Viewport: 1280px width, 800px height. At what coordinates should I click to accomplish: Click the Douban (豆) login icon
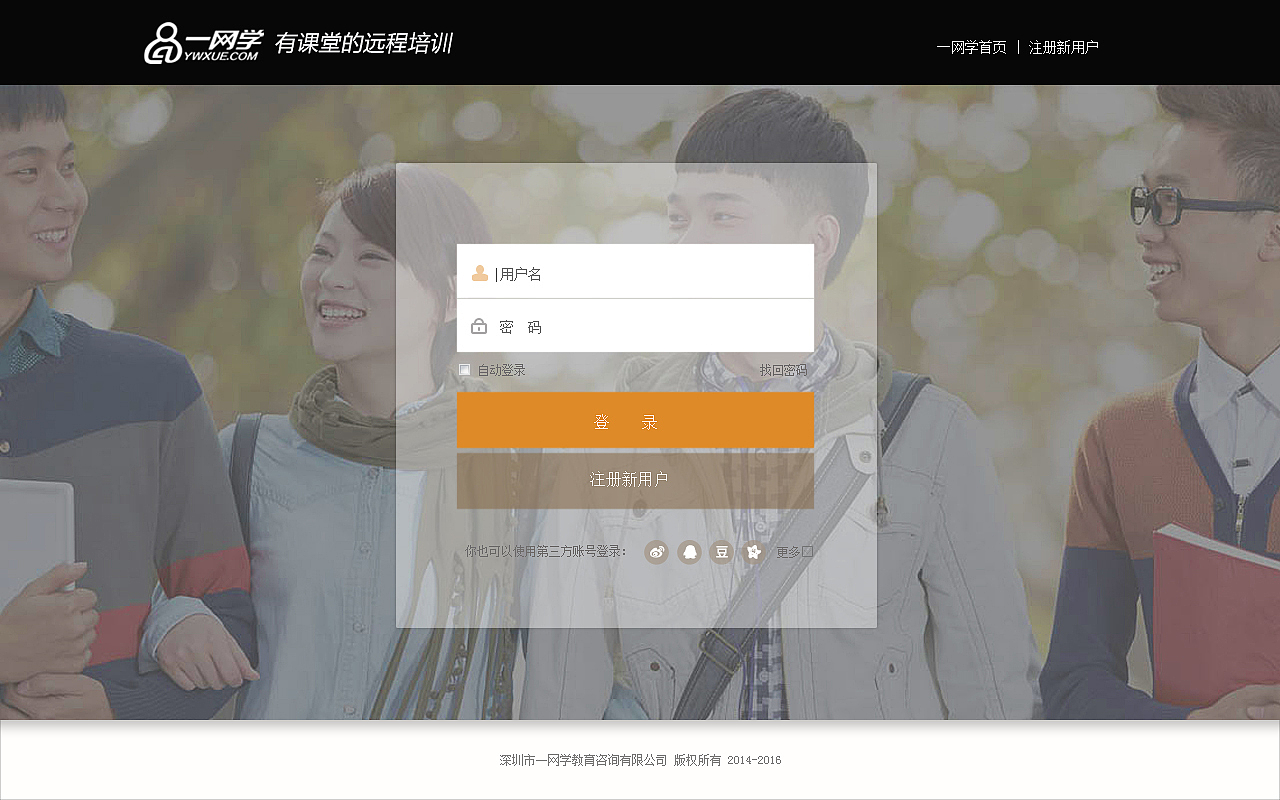tap(721, 552)
